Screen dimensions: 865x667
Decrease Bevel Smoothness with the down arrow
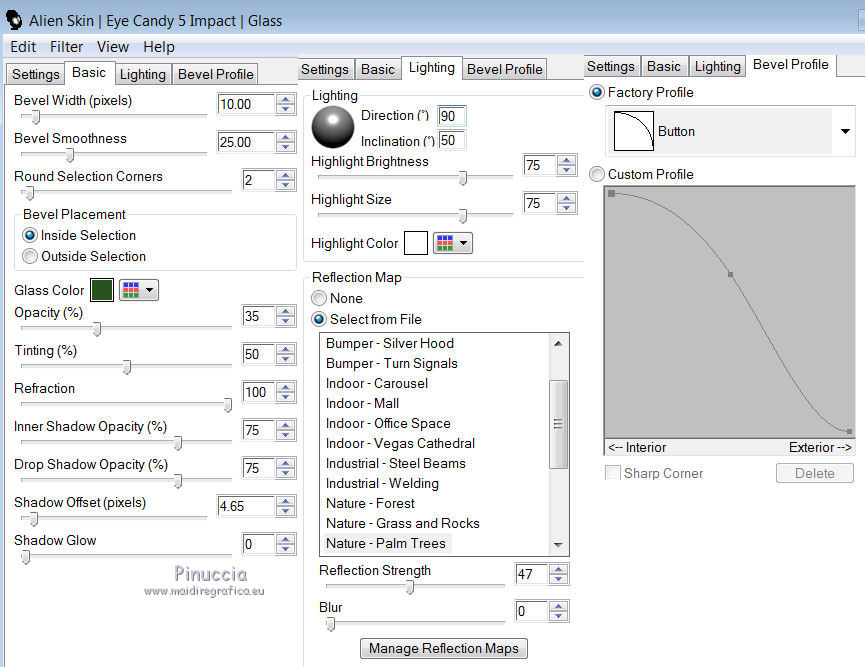(285, 147)
